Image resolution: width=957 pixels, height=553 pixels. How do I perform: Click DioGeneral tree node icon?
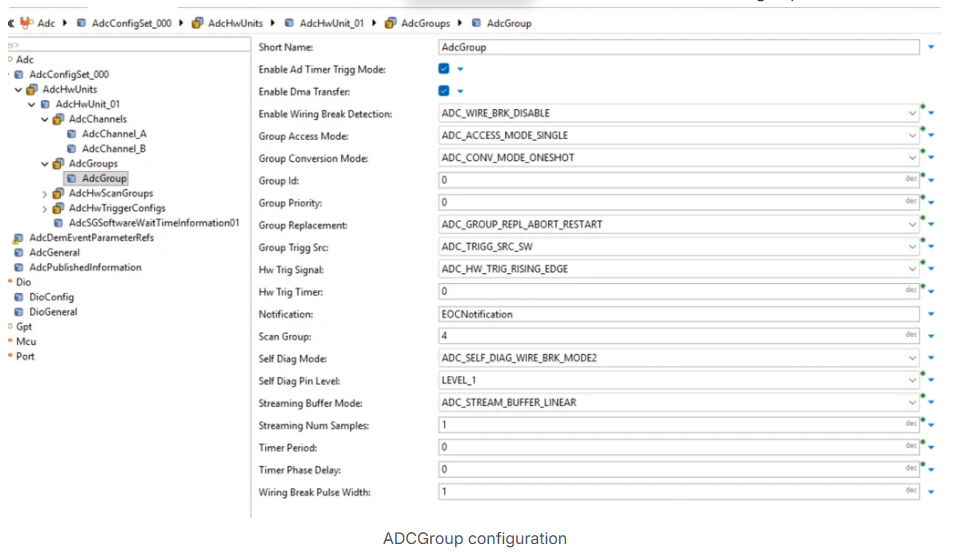point(19,312)
